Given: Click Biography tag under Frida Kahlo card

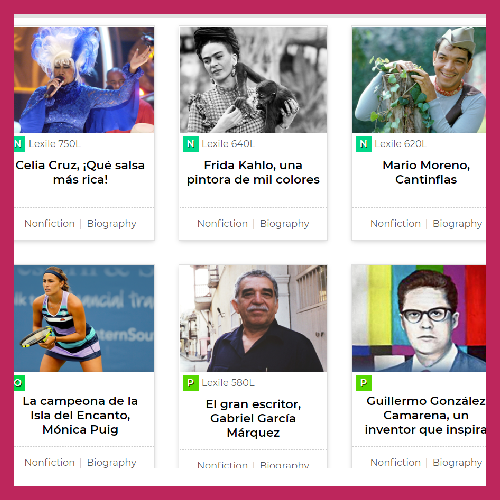Looking at the screenshot, I should pyautogui.click(x=285, y=223).
